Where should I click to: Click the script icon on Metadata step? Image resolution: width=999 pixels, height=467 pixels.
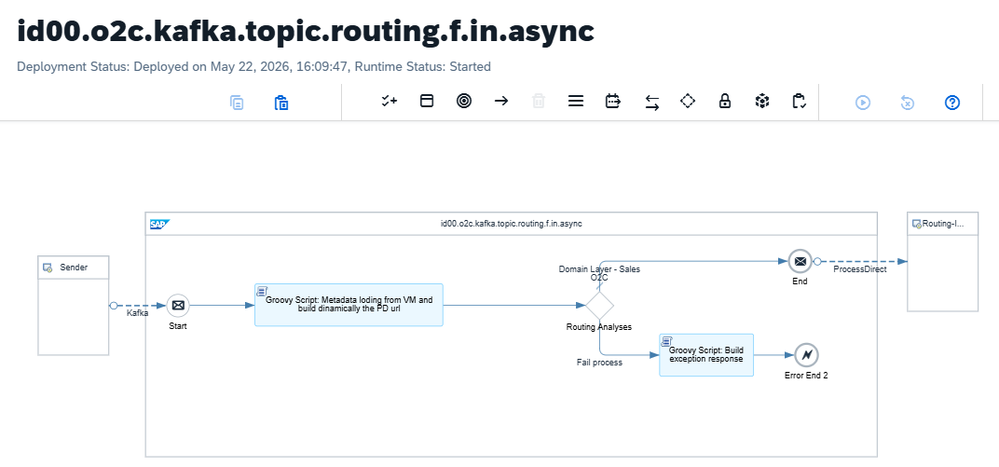(x=261, y=291)
